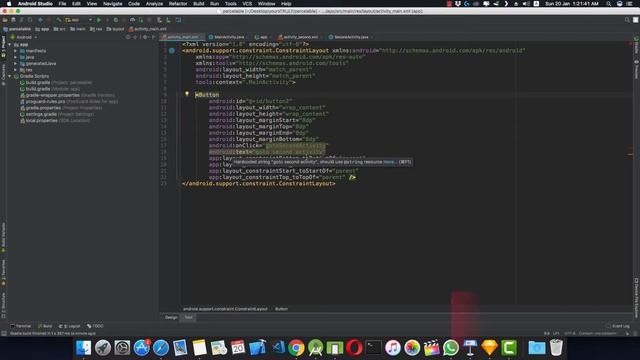Image resolution: width=640 pixels, height=360 pixels.
Task: Switch to the Design view tab
Action: coord(171,317)
